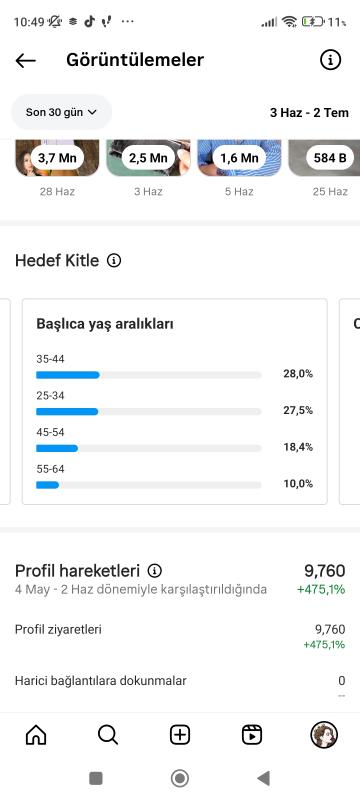Tap Android home circle button
The width and height of the screenshot is (360, 800).
click(179, 778)
